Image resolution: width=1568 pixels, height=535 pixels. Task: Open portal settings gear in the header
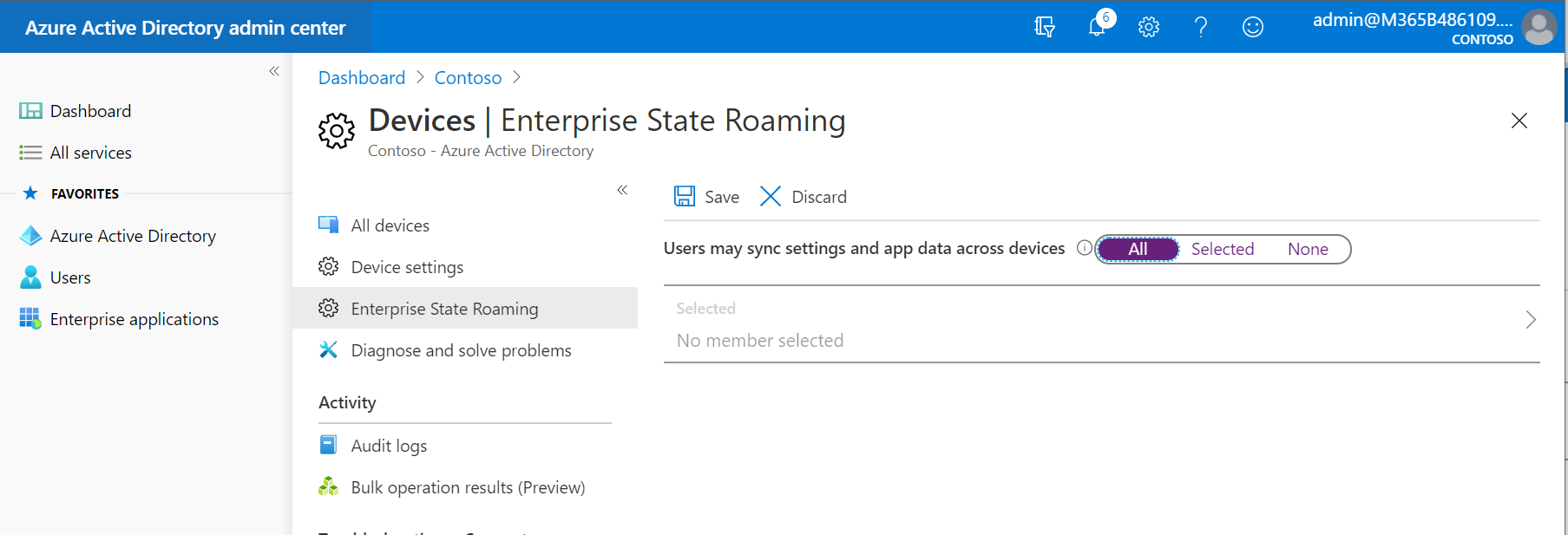(x=1149, y=27)
